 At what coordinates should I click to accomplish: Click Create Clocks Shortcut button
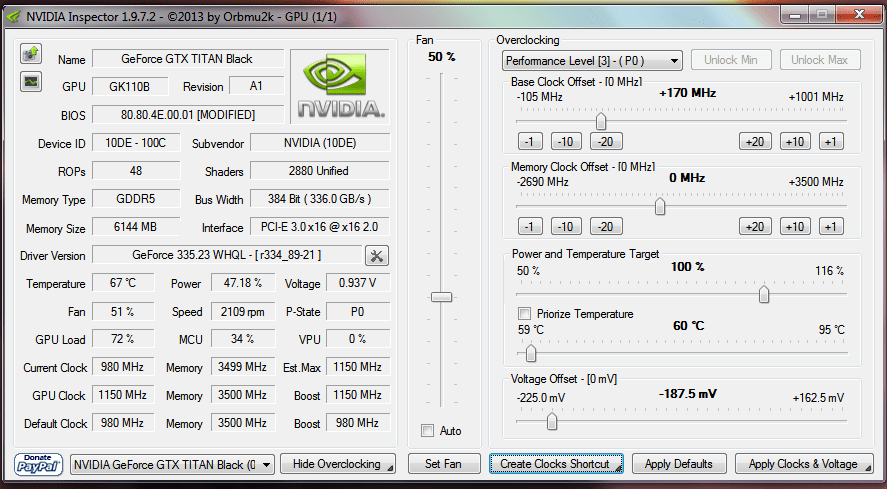556,464
